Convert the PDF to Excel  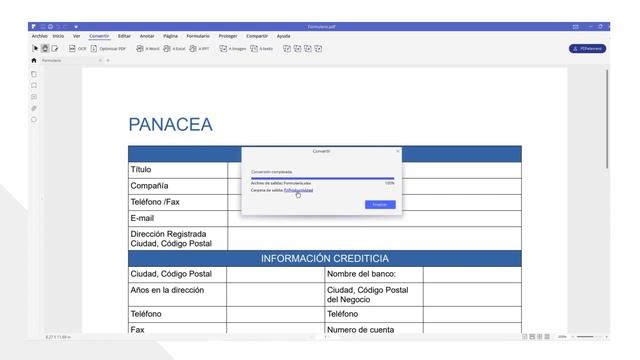coord(174,49)
